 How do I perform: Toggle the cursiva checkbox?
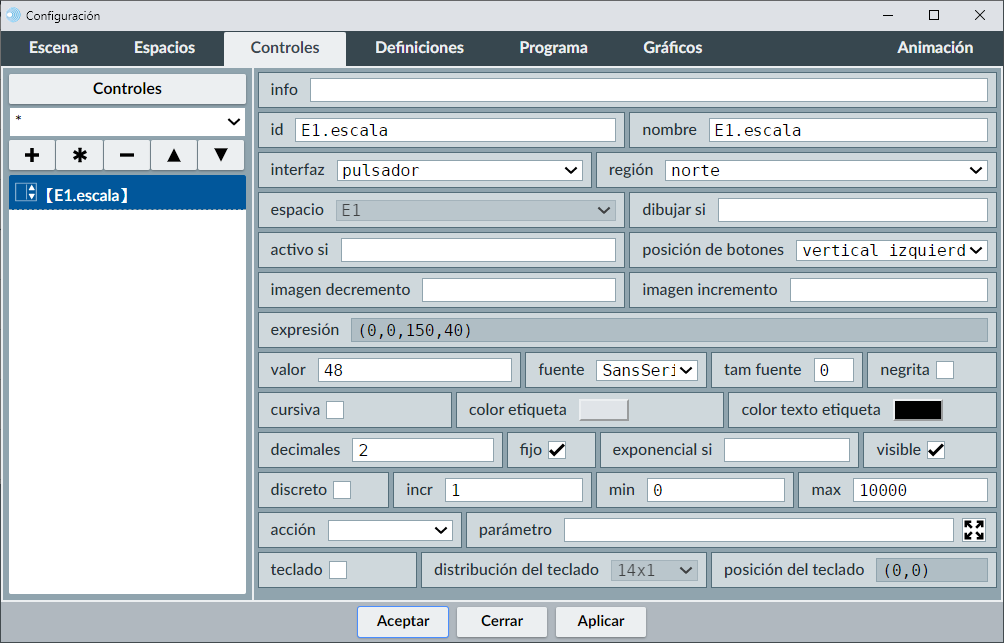[x=335, y=410]
